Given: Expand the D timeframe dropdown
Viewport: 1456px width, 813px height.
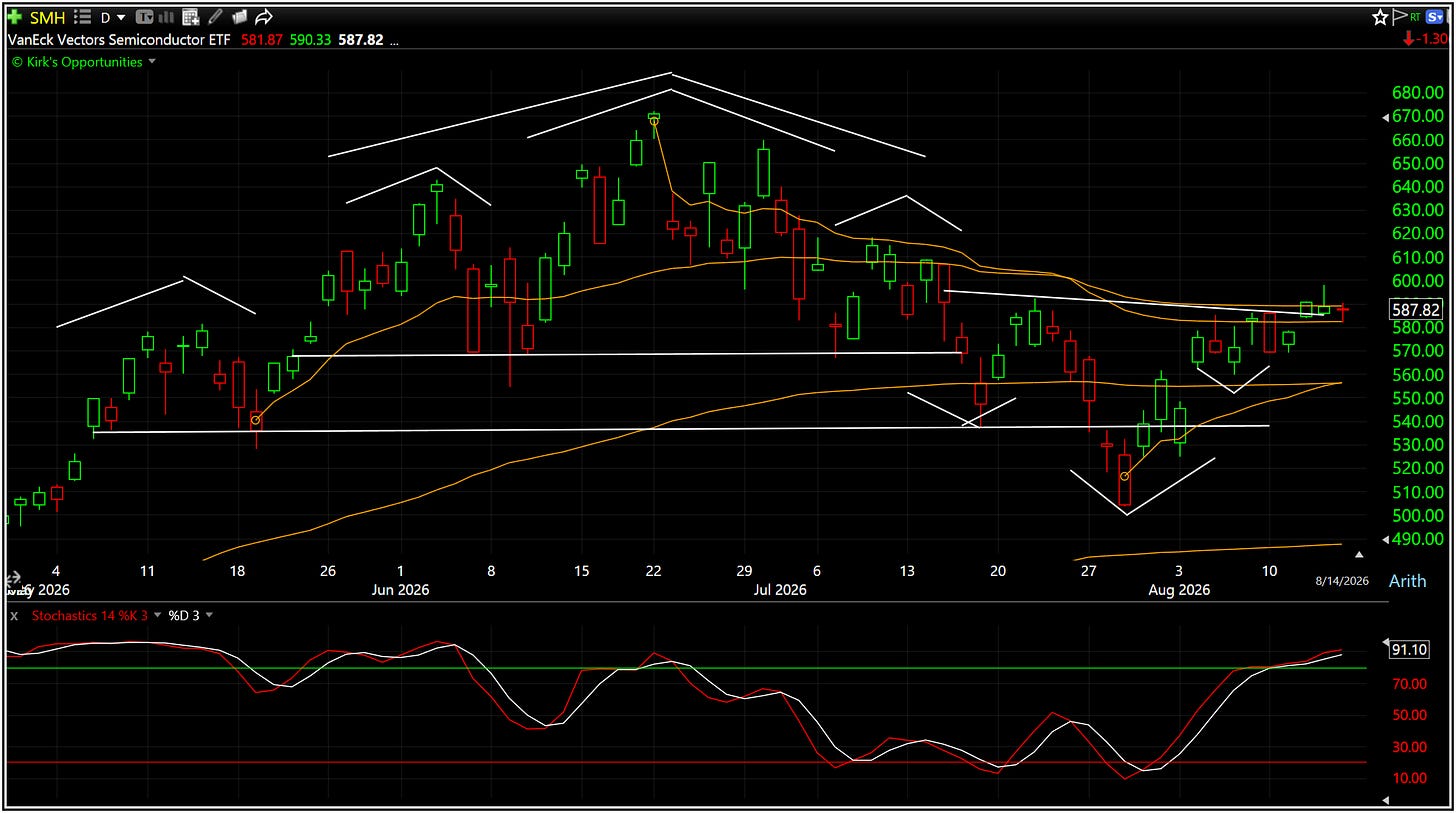Looking at the screenshot, I should pyautogui.click(x=112, y=17).
